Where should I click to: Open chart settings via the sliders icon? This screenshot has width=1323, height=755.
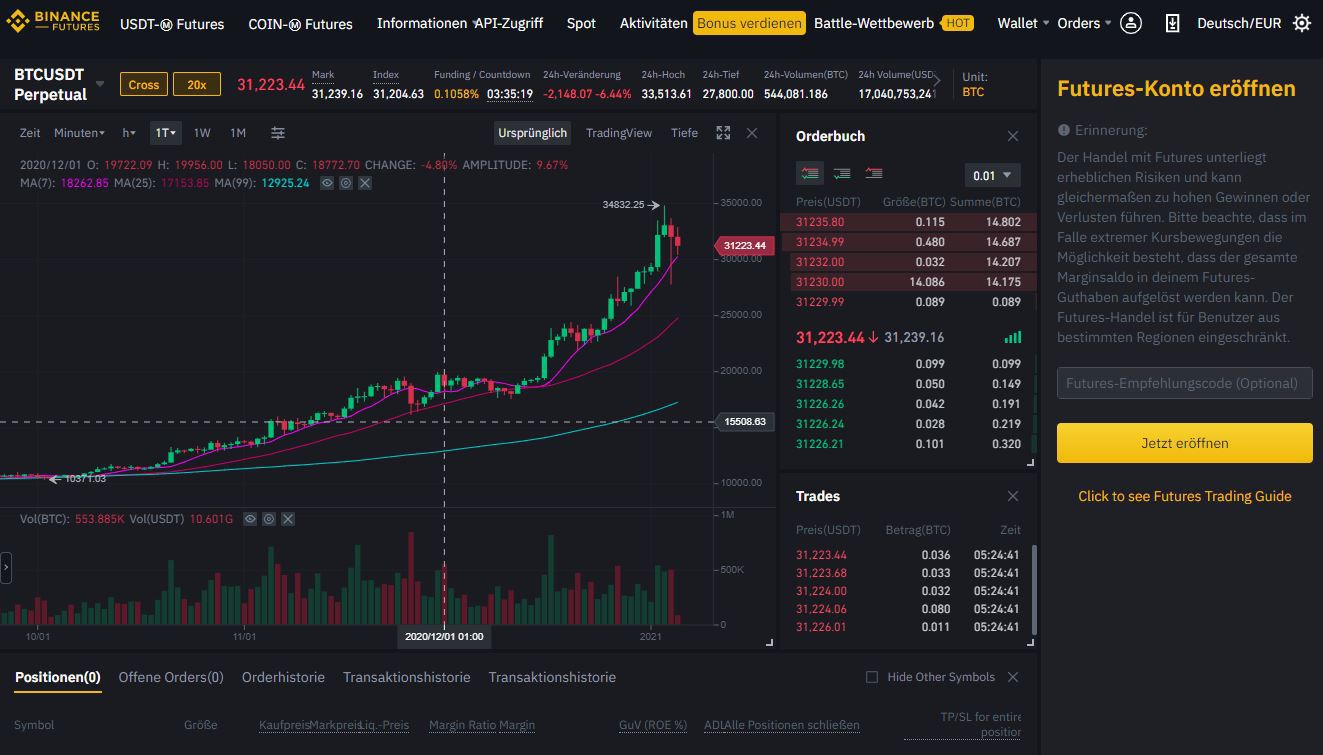[277, 132]
